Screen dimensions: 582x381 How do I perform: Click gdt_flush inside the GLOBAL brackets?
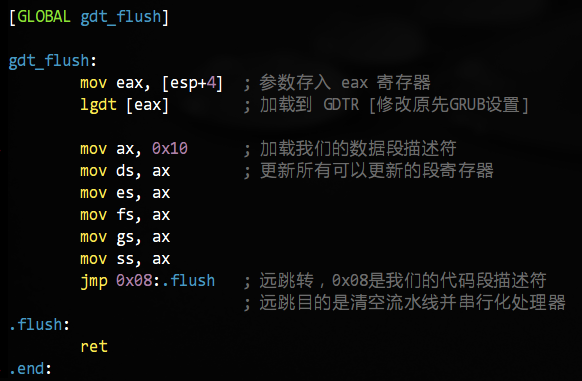pos(121,17)
